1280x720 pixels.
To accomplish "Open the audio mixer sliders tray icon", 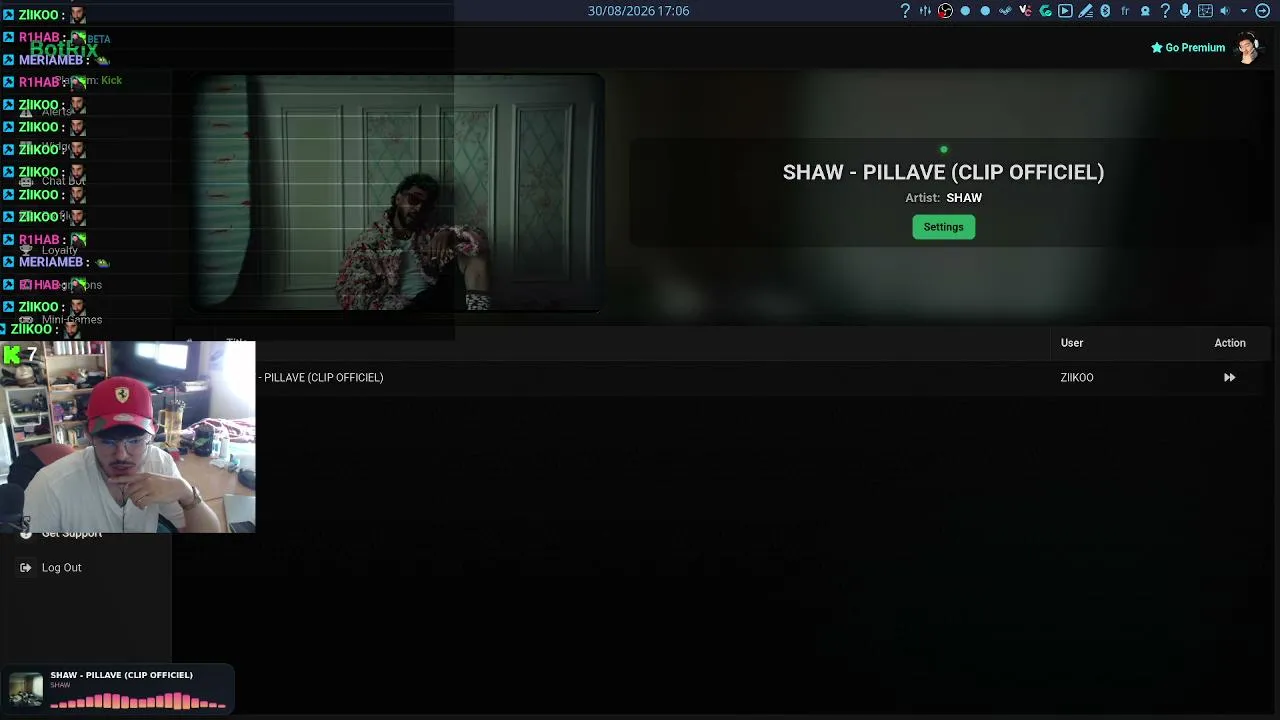I will tap(925, 11).
